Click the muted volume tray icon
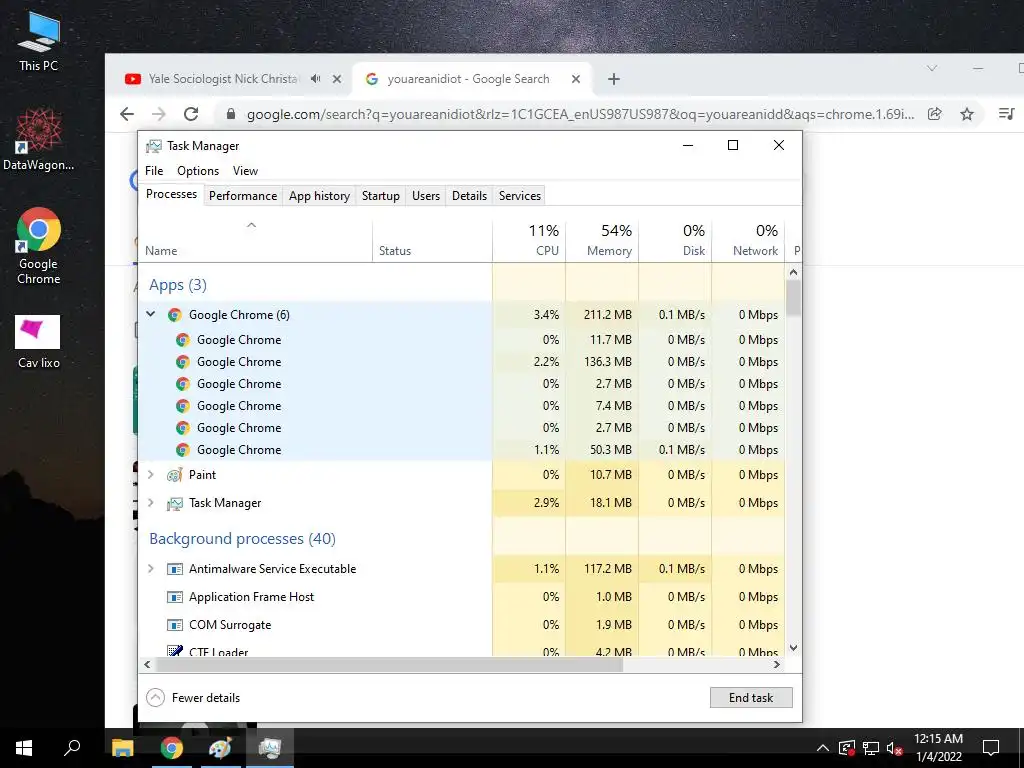1024x768 pixels. coord(895,748)
